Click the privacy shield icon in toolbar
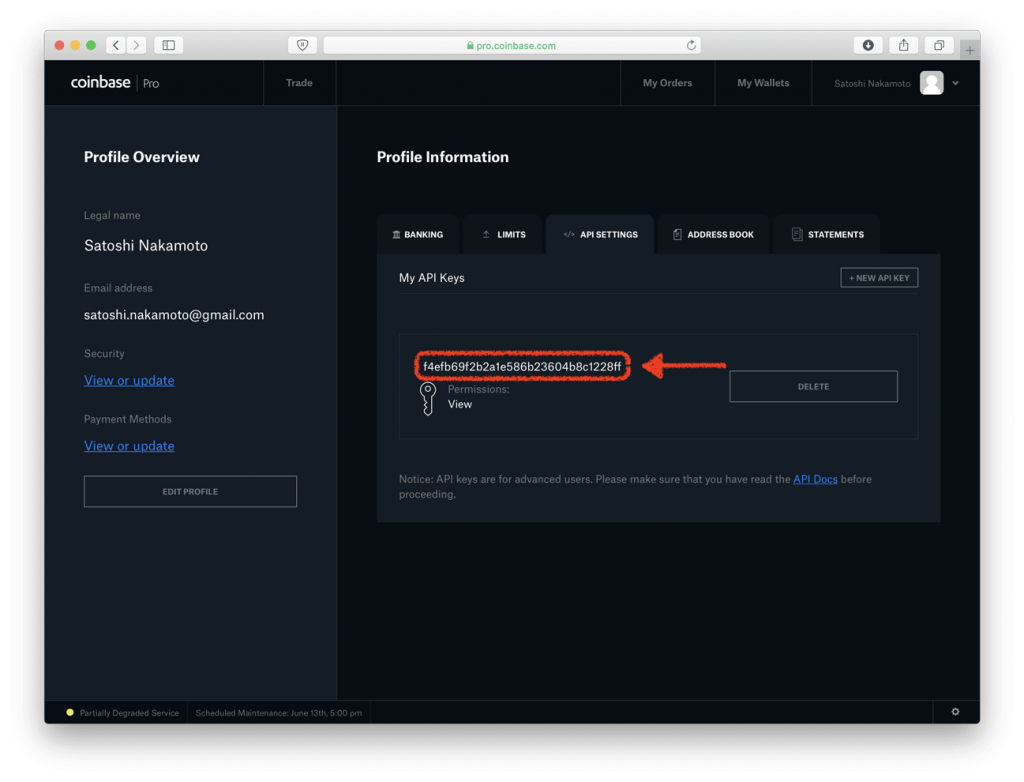Image resolution: width=1024 pixels, height=782 pixels. coord(302,45)
